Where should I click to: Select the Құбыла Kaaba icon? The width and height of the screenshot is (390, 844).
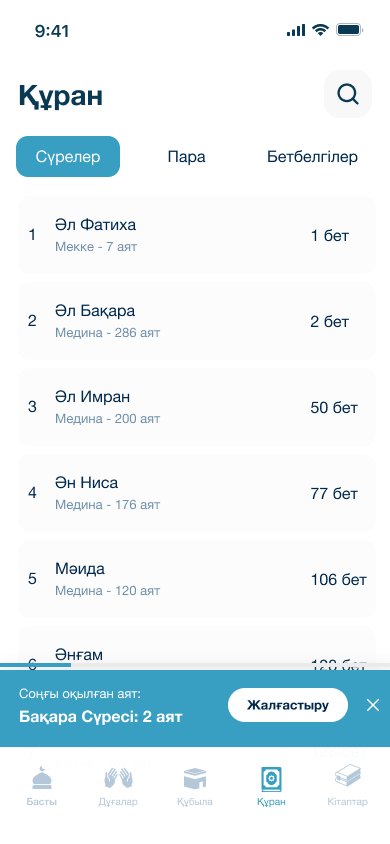pyautogui.click(x=195, y=778)
